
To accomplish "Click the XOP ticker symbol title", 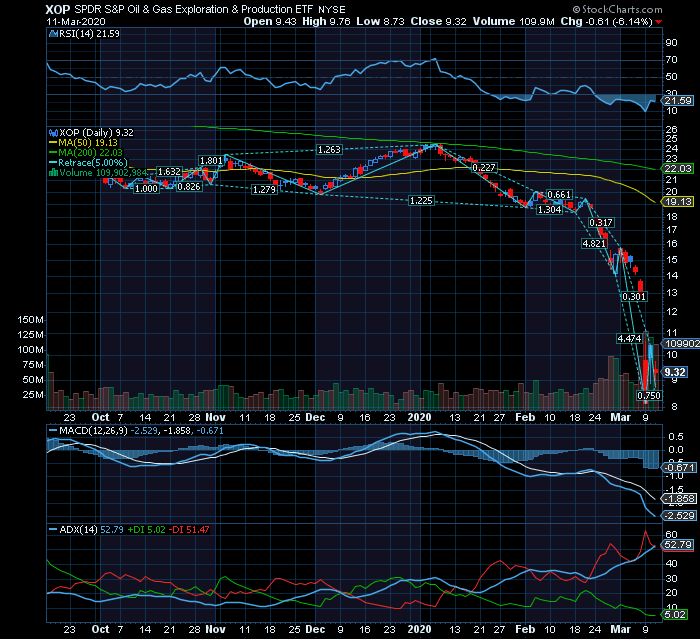I will tap(58, 9).
